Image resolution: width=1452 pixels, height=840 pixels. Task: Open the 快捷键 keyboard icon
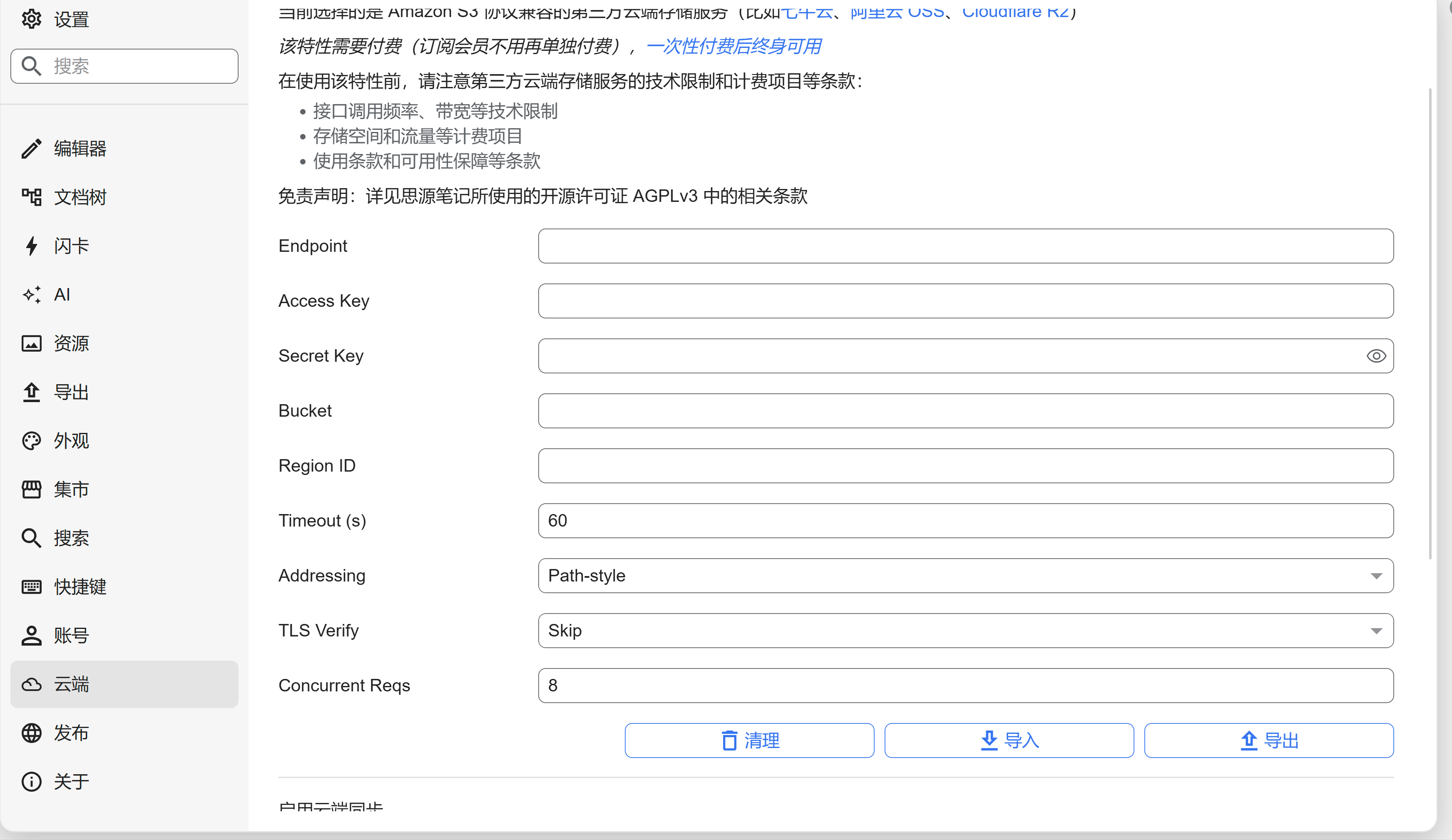point(32,587)
